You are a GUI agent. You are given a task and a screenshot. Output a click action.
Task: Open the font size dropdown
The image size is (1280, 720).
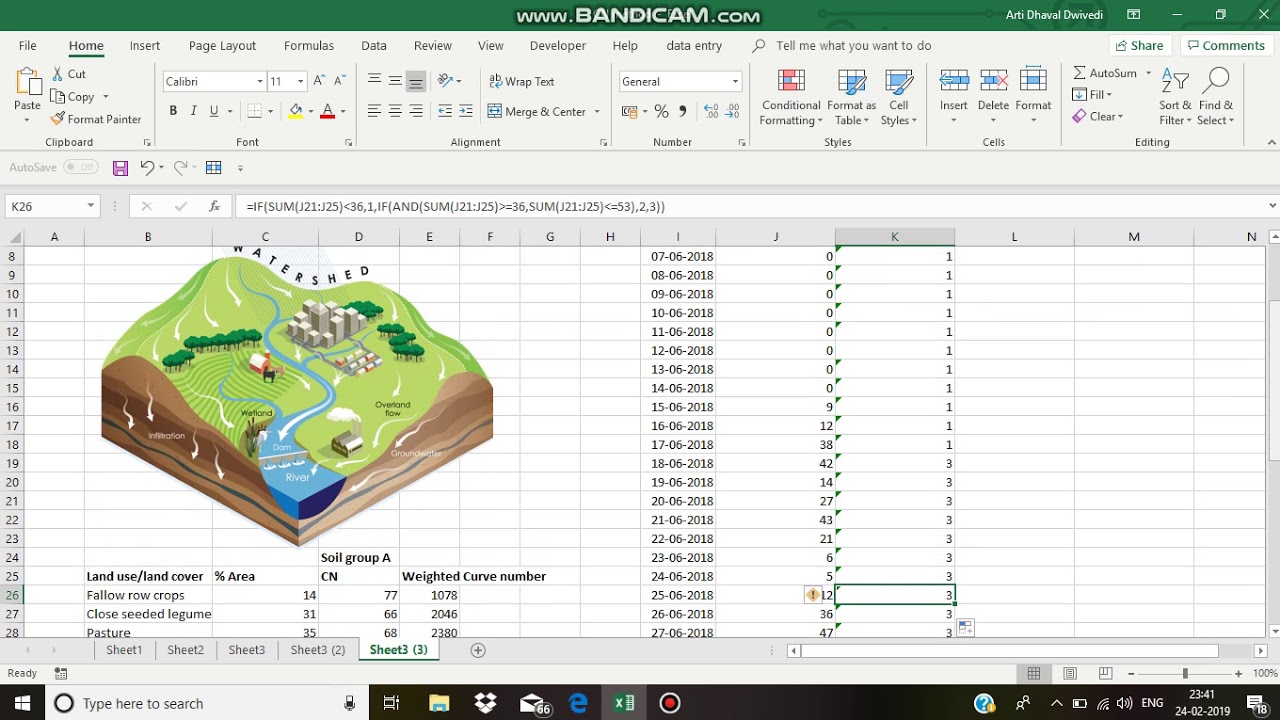point(300,81)
